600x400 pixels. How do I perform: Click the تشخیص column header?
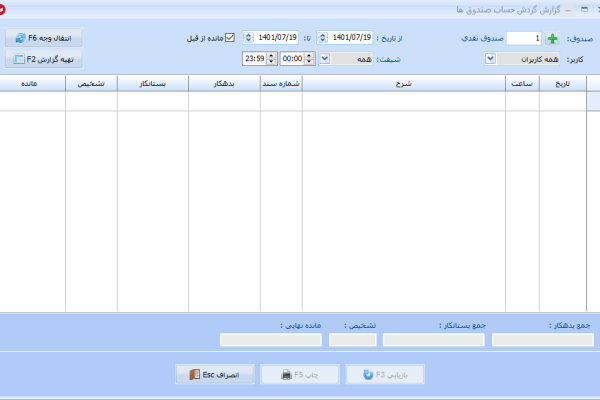tap(91, 83)
